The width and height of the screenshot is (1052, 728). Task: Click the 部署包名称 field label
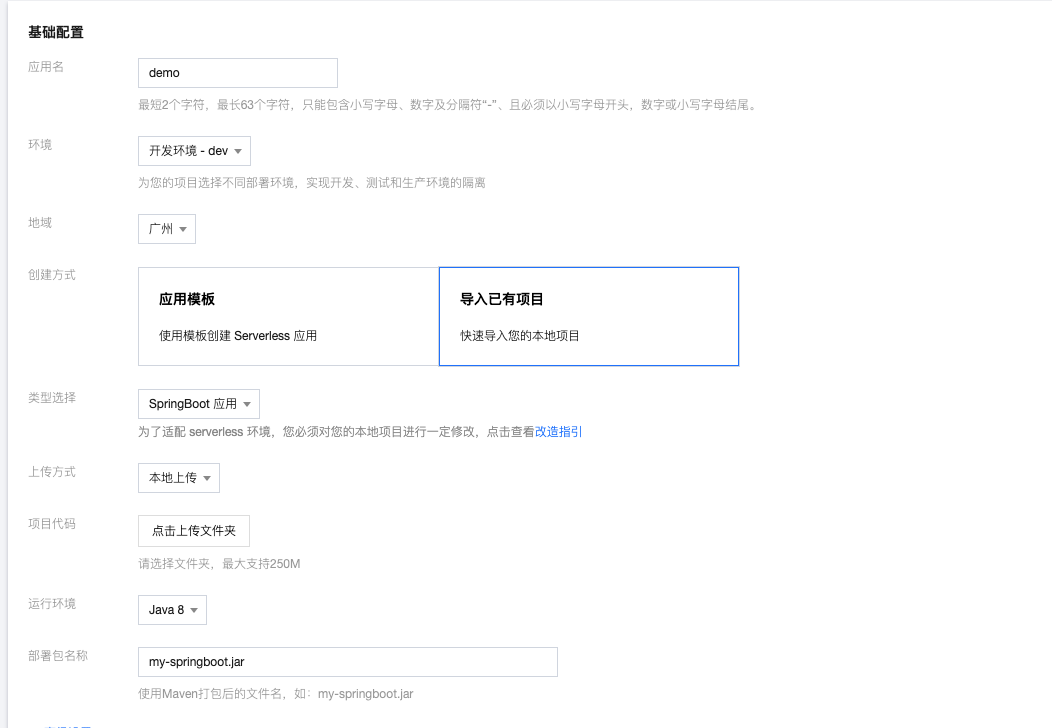click(58, 655)
